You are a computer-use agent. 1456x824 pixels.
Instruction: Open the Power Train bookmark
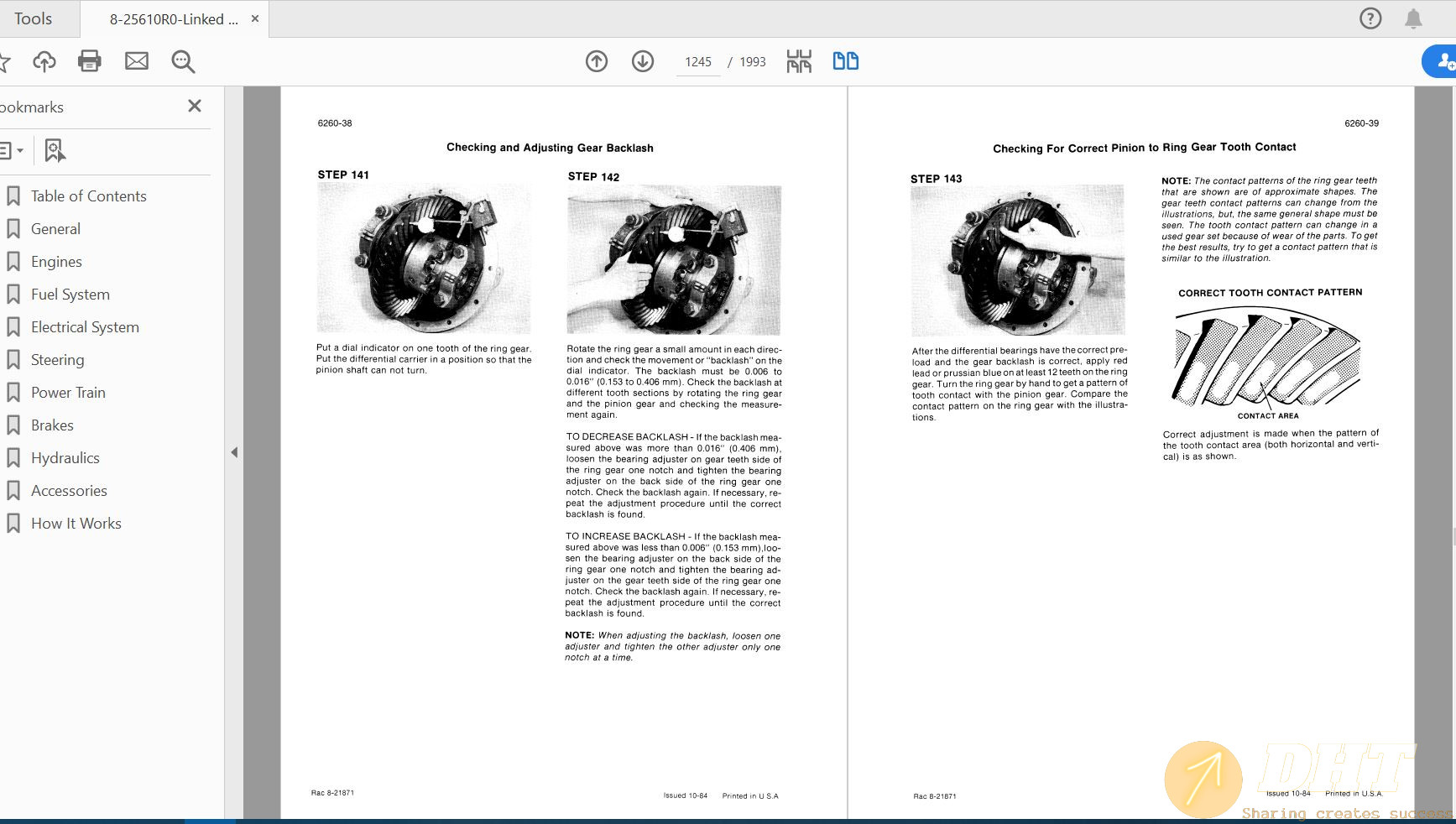pyautogui.click(x=68, y=393)
